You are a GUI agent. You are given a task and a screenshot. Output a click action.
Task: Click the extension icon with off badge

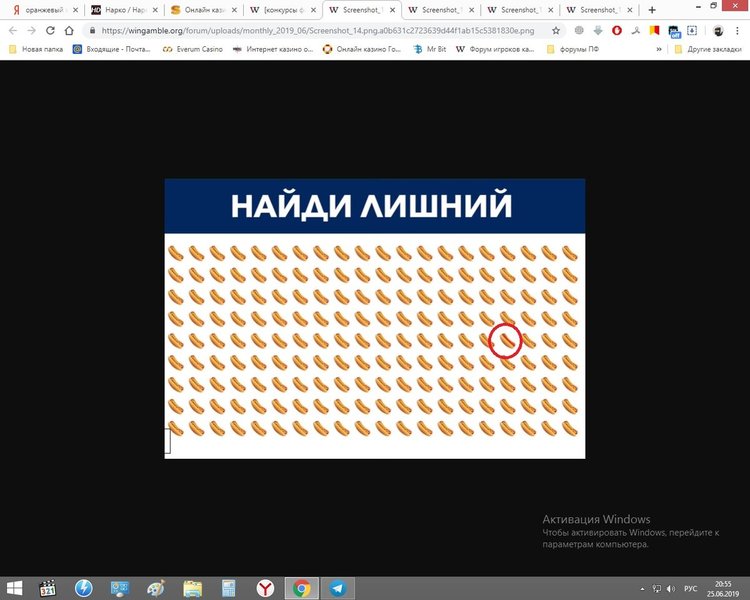[674, 32]
